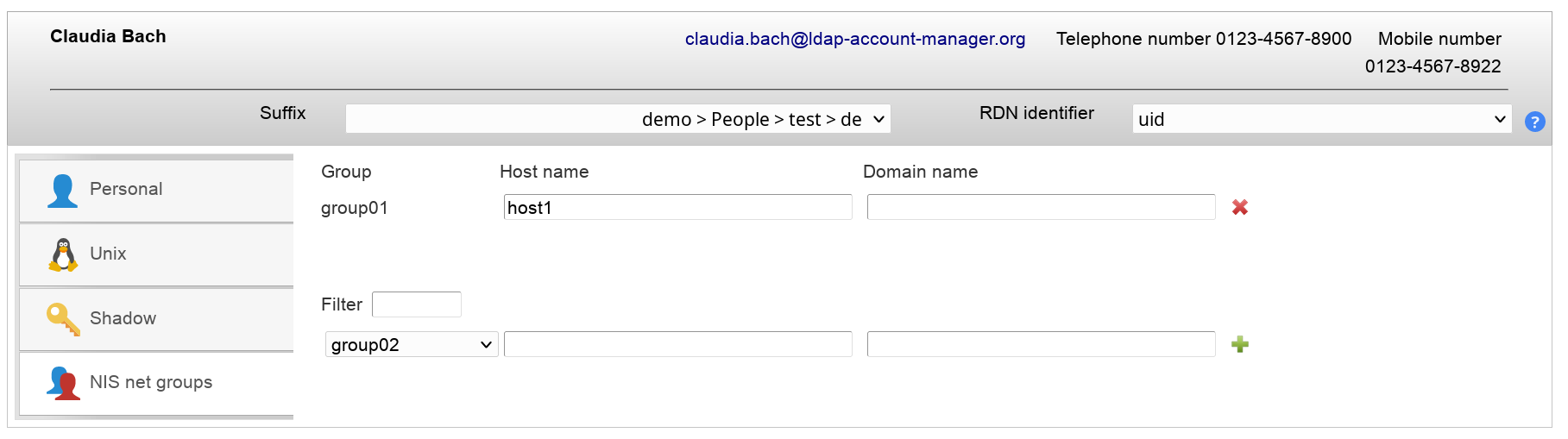
Task: Click the Shadow key icon
Action: (63, 318)
